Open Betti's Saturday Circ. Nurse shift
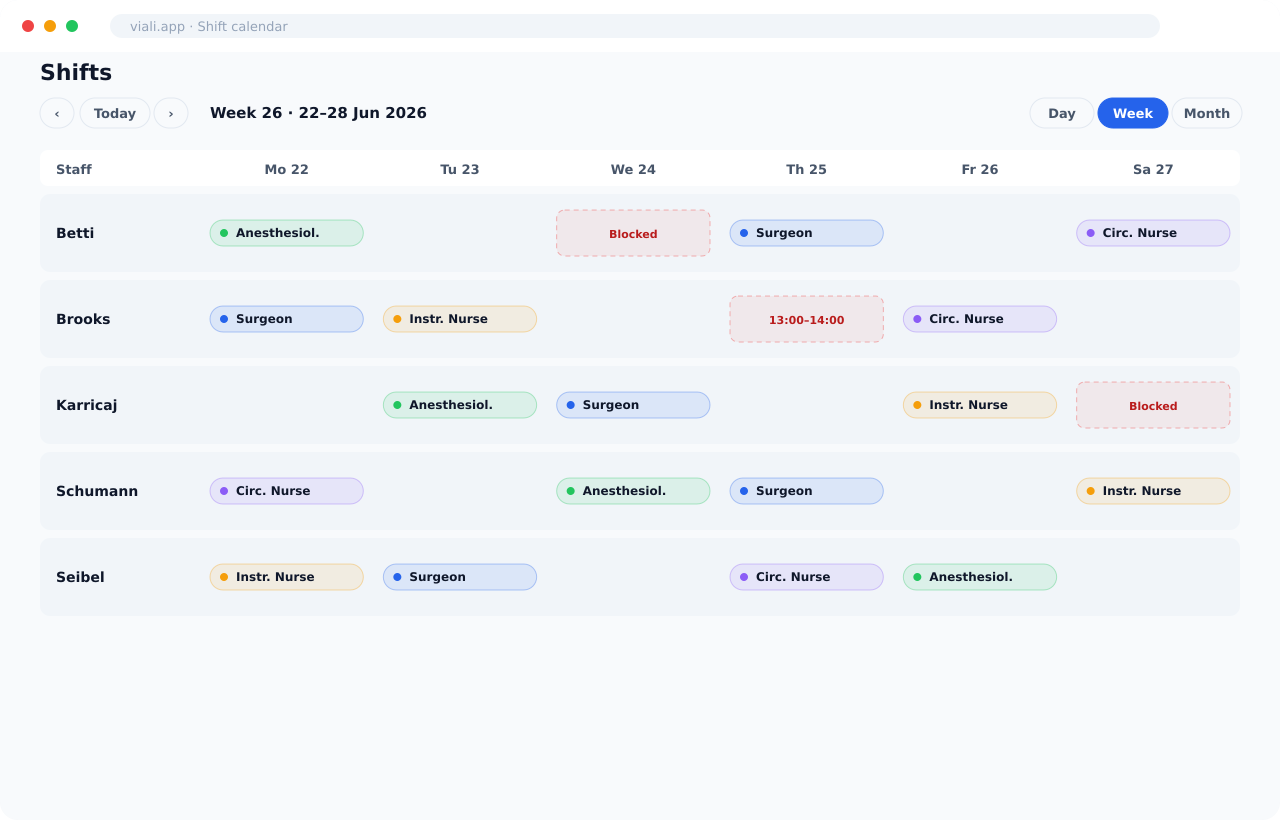The image size is (1280, 820). tap(1153, 233)
